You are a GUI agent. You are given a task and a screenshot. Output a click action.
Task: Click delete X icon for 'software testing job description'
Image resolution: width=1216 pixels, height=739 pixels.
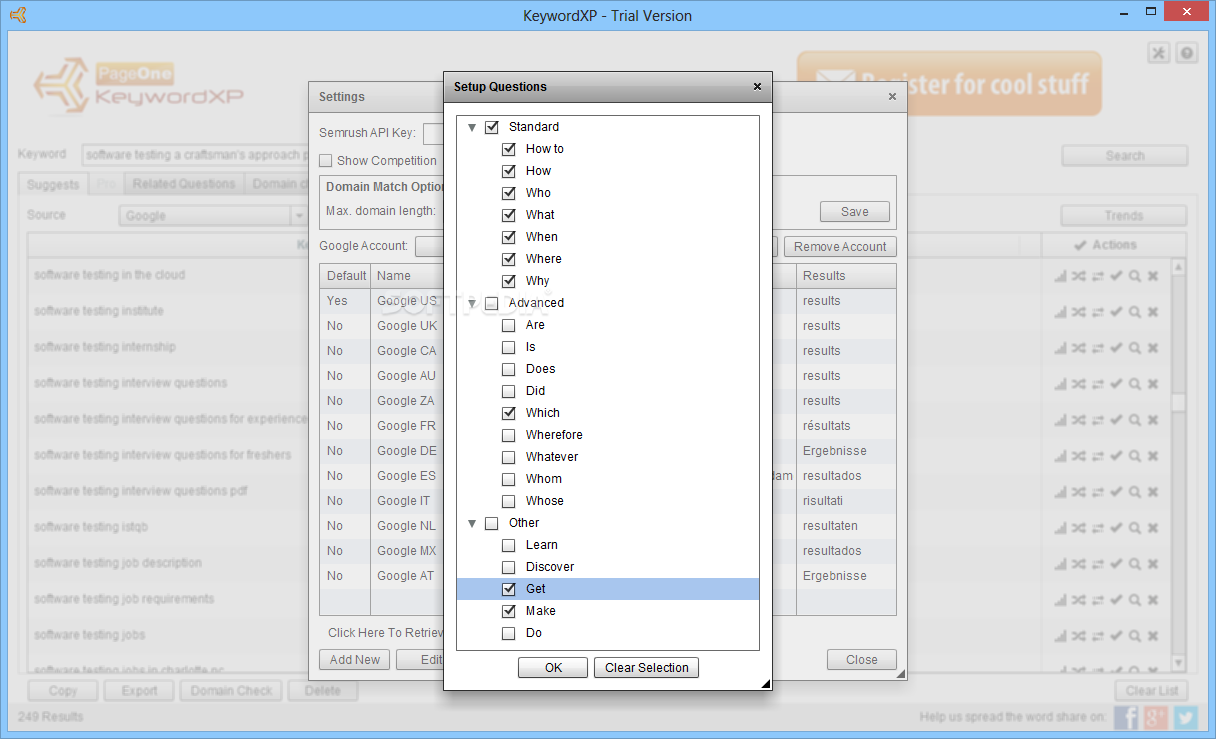pyautogui.click(x=1153, y=564)
